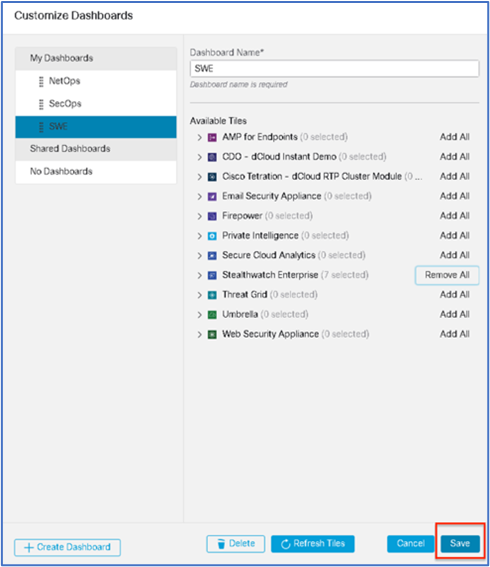The height and width of the screenshot is (567, 490).
Task: Click Shared Dashboards section header
Action: [x=96, y=149]
